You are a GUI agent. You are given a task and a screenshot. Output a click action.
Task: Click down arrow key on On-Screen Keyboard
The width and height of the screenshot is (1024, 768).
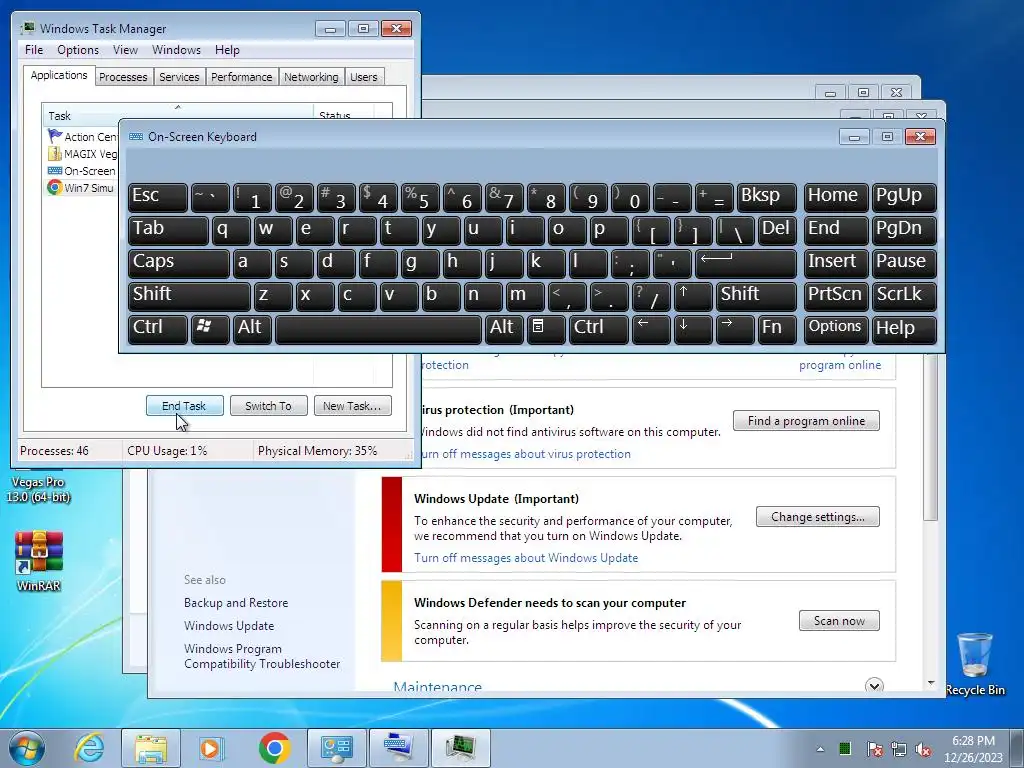pyautogui.click(x=693, y=328)
